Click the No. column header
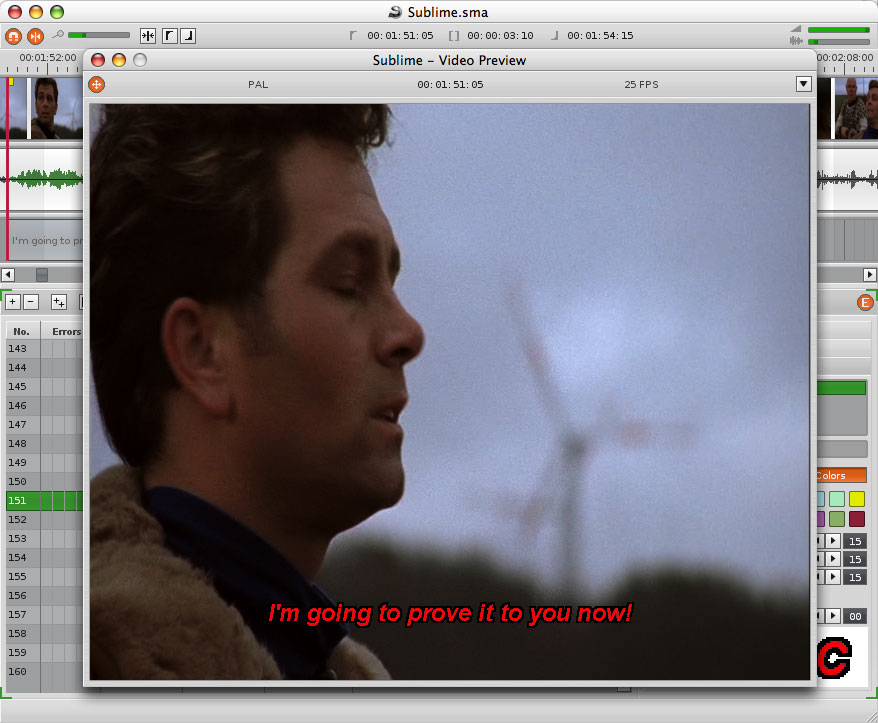Viewport: 878px width, 723px height. point(21,332)
